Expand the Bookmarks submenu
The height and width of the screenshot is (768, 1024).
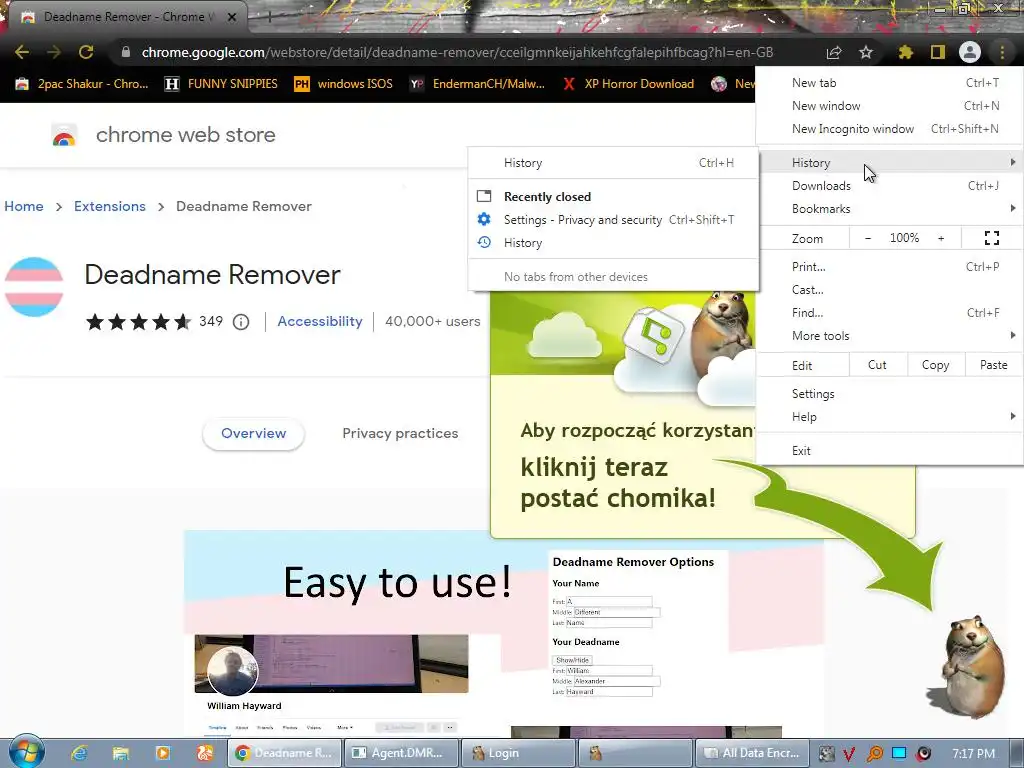889,209
